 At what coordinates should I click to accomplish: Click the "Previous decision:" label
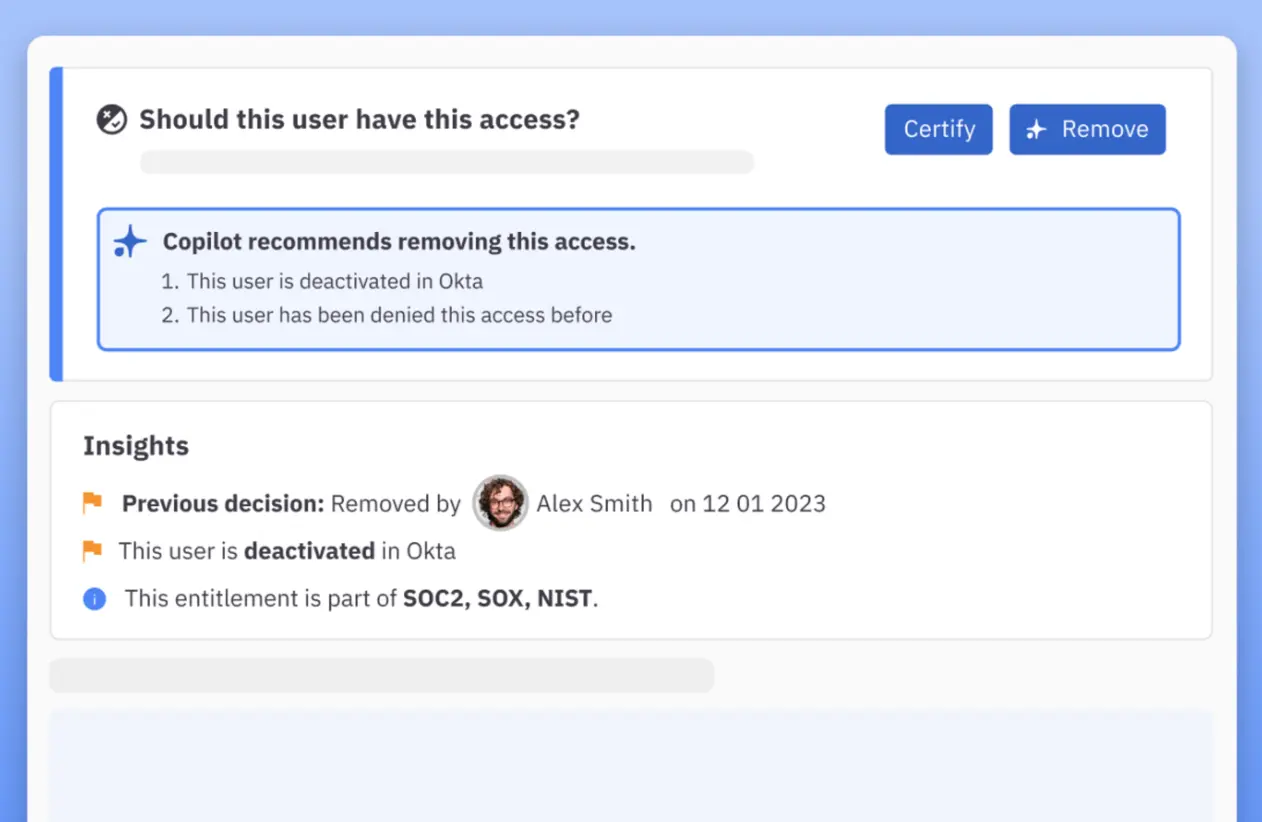pyautogui.click(x=223, y=503)
